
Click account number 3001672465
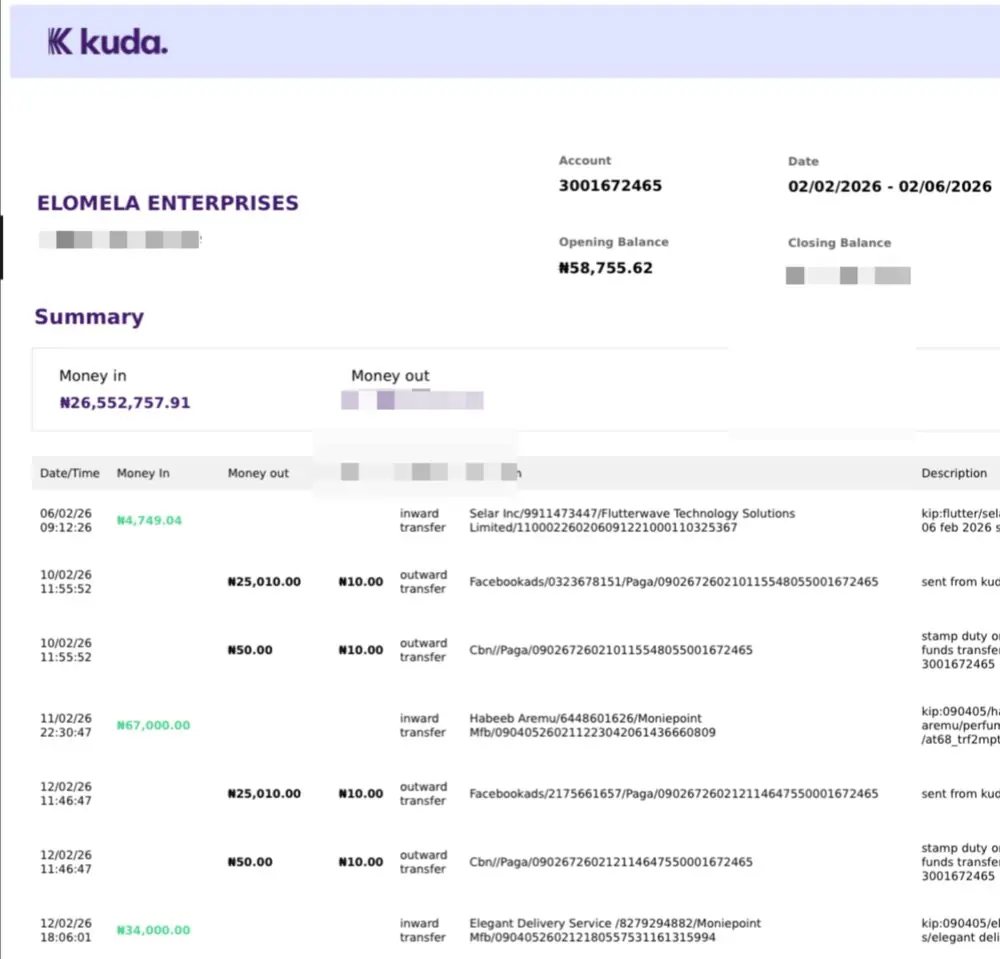[x=610, y=186]
